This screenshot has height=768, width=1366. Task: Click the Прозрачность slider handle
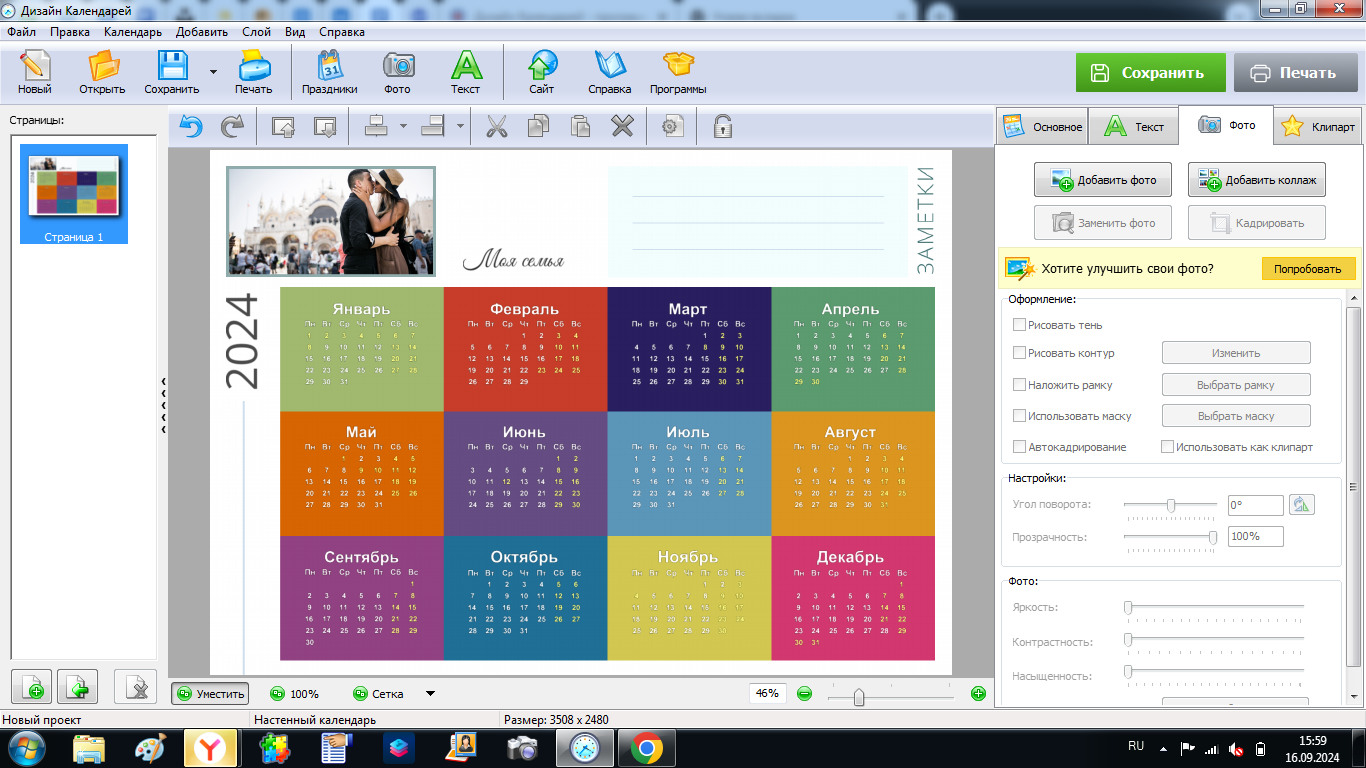(1213, 537)
